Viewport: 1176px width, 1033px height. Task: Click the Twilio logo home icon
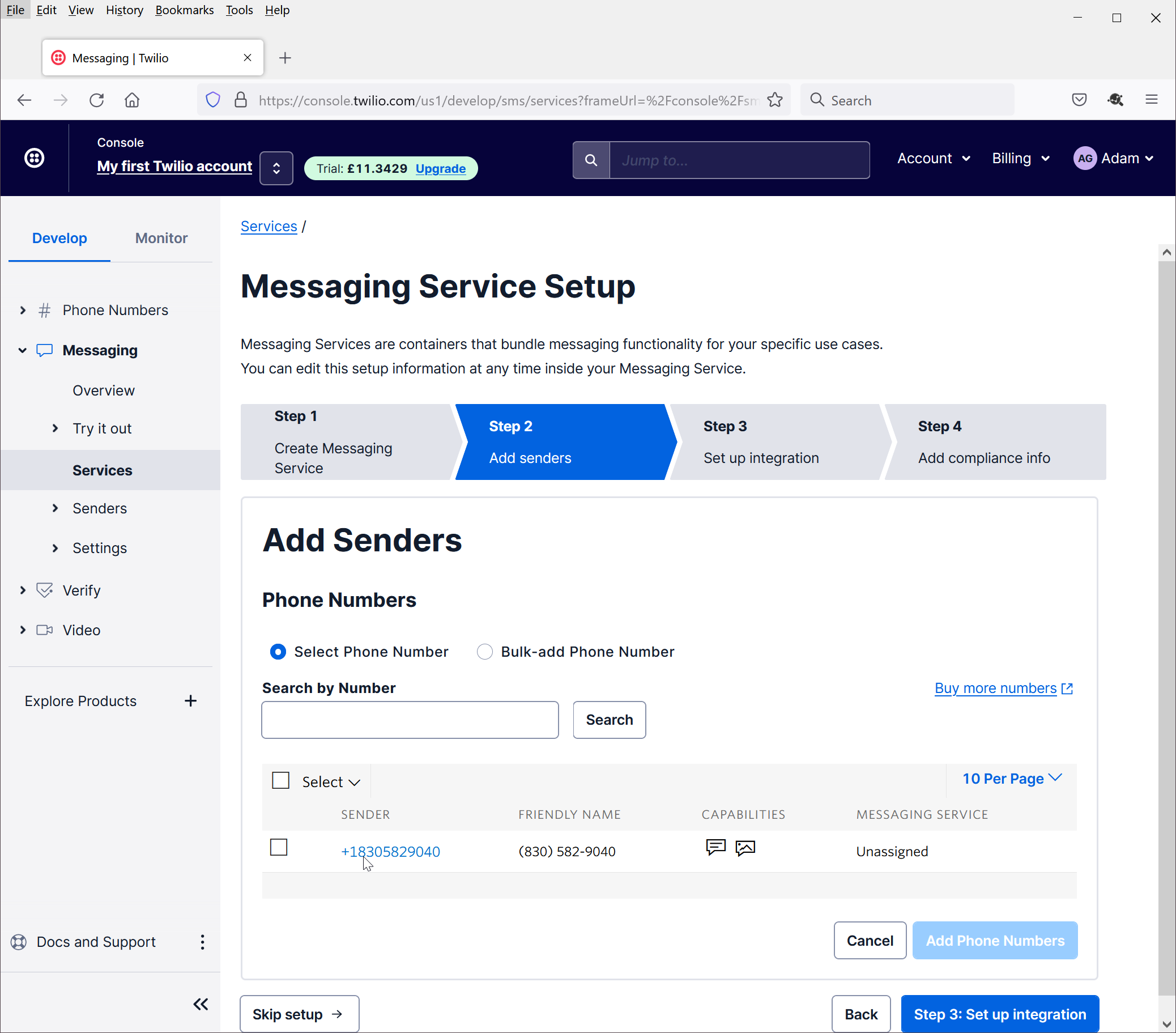pos(35,158)
